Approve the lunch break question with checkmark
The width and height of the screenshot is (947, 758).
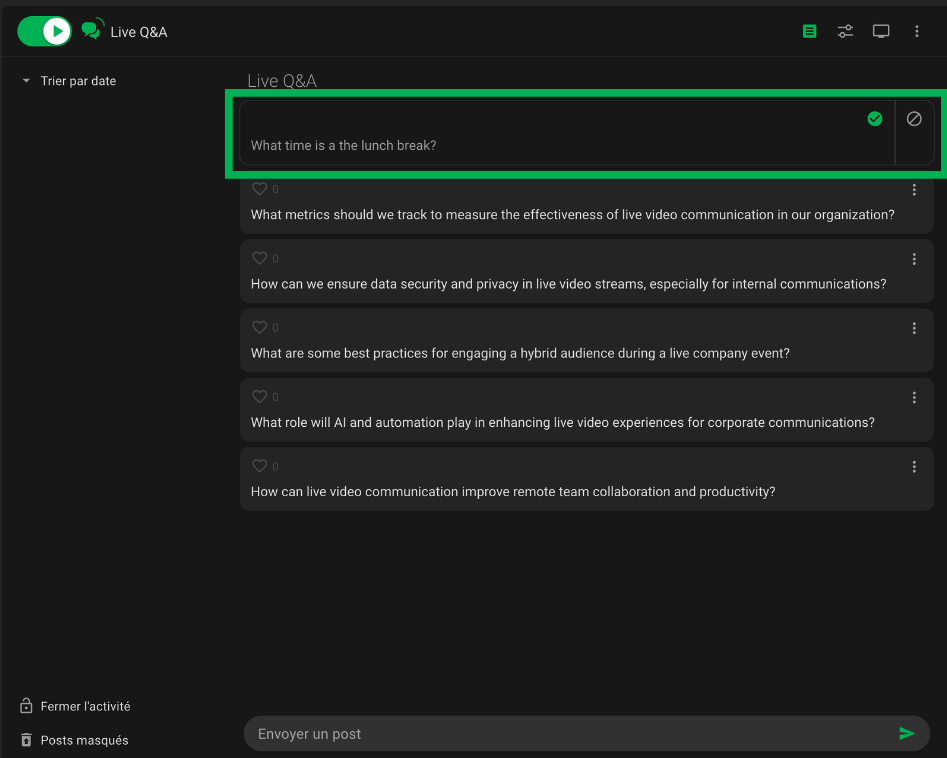tap(875, 119)
